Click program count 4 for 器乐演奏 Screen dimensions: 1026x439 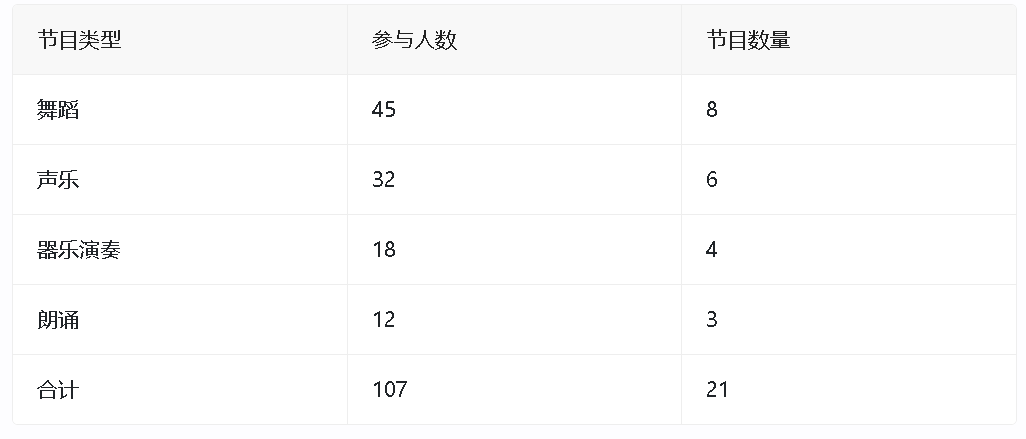(x=712, y=250)
